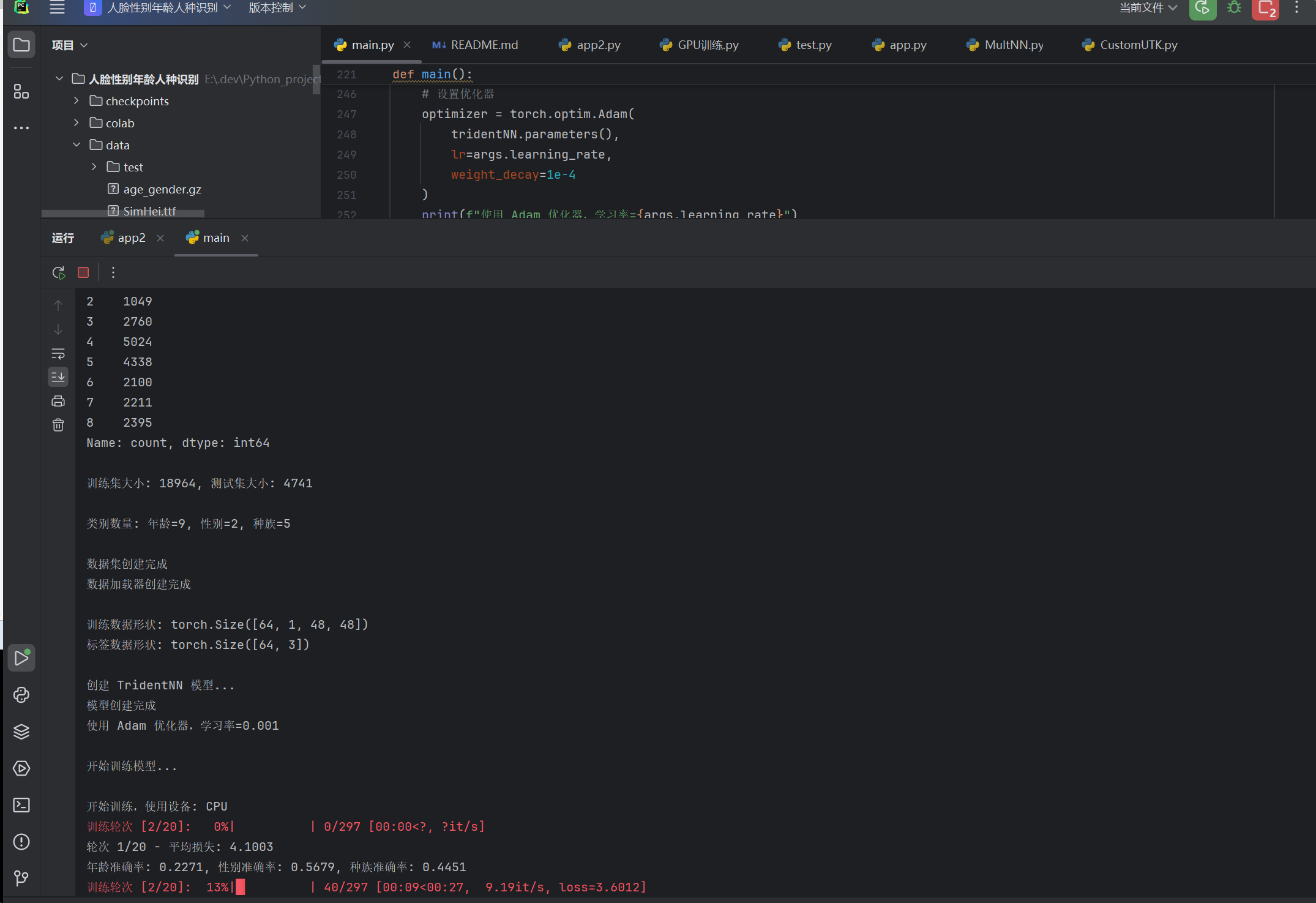The height and width of the screenshot is (903, 1316).
Task: Open the Git version control panel
Action: (21, 879)
